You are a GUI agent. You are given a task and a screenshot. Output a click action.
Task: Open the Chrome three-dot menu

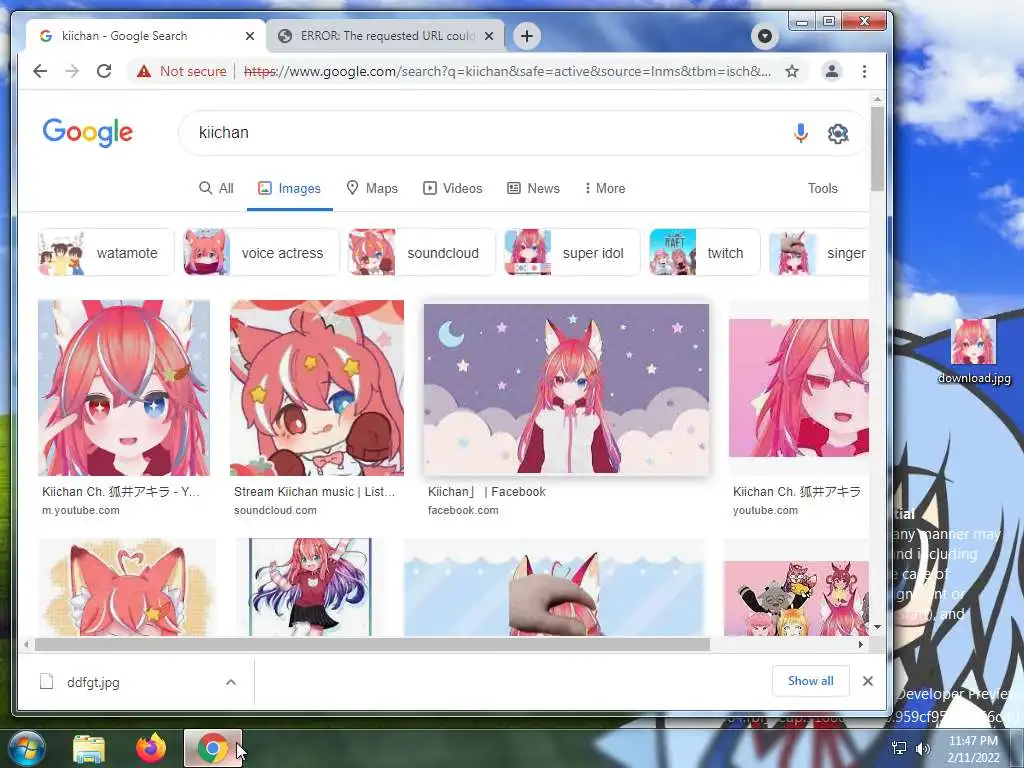tap(864, 71)
